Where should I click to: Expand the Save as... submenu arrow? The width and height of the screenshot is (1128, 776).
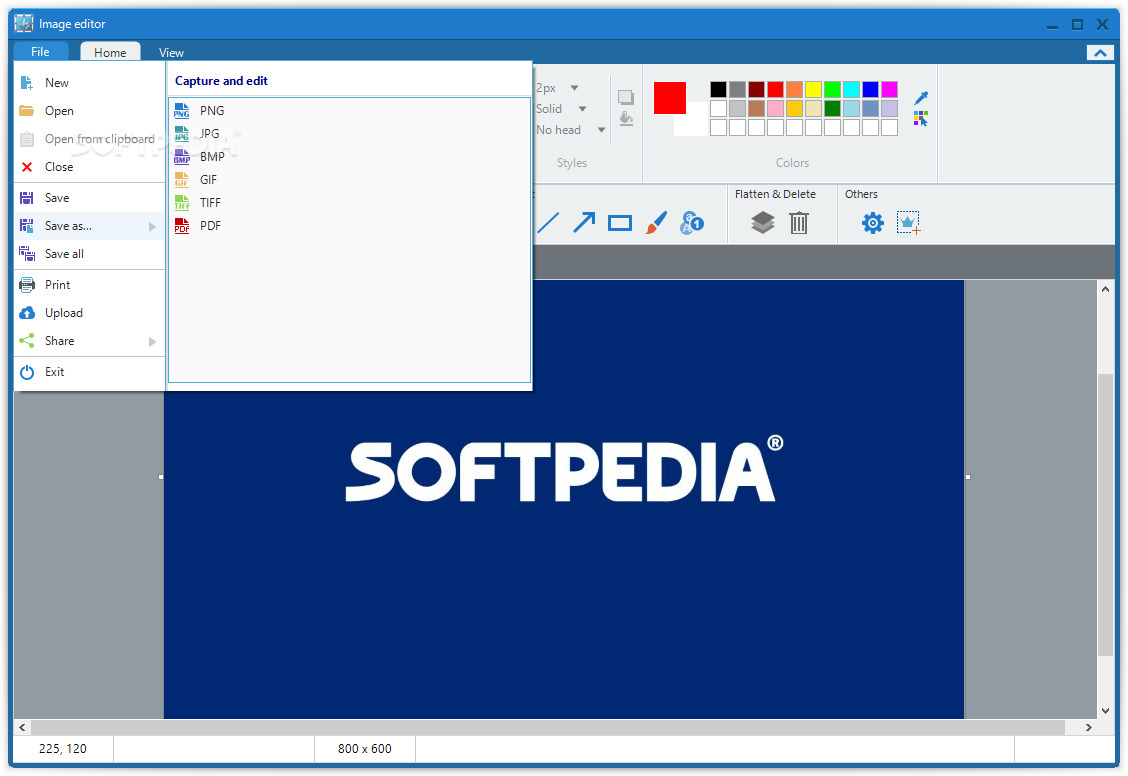tap(152, 227)
